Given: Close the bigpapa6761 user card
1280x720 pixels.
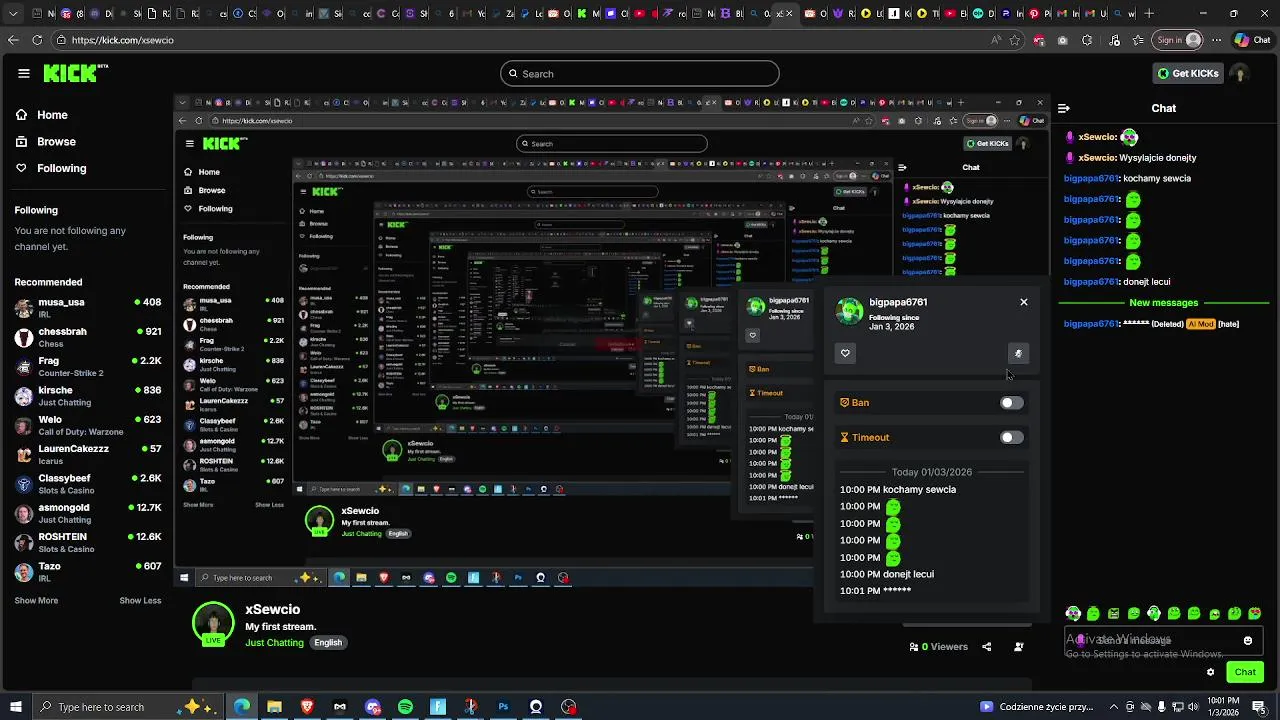Looking at the screenshot, I should 1024,302.
